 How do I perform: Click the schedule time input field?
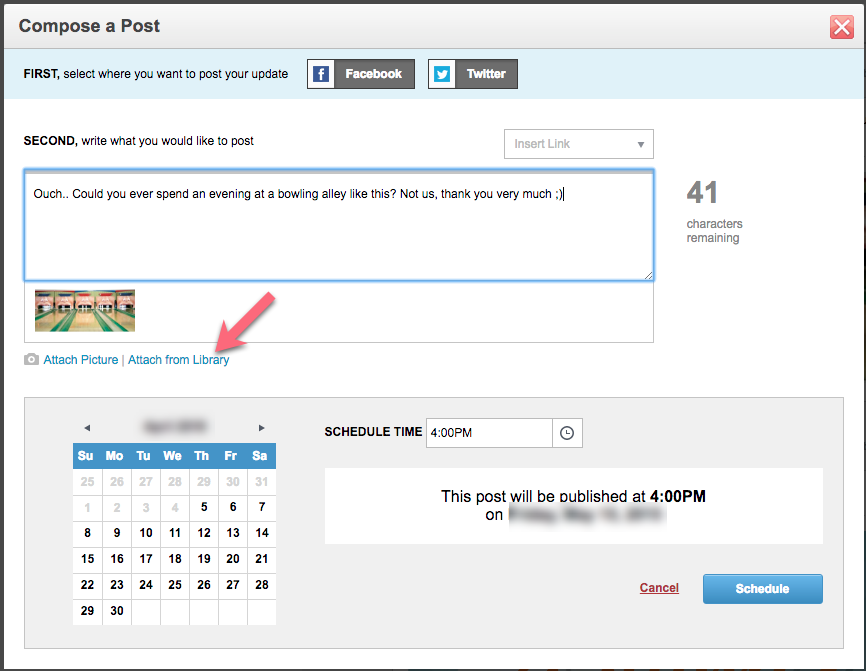(x=489, y=433)
